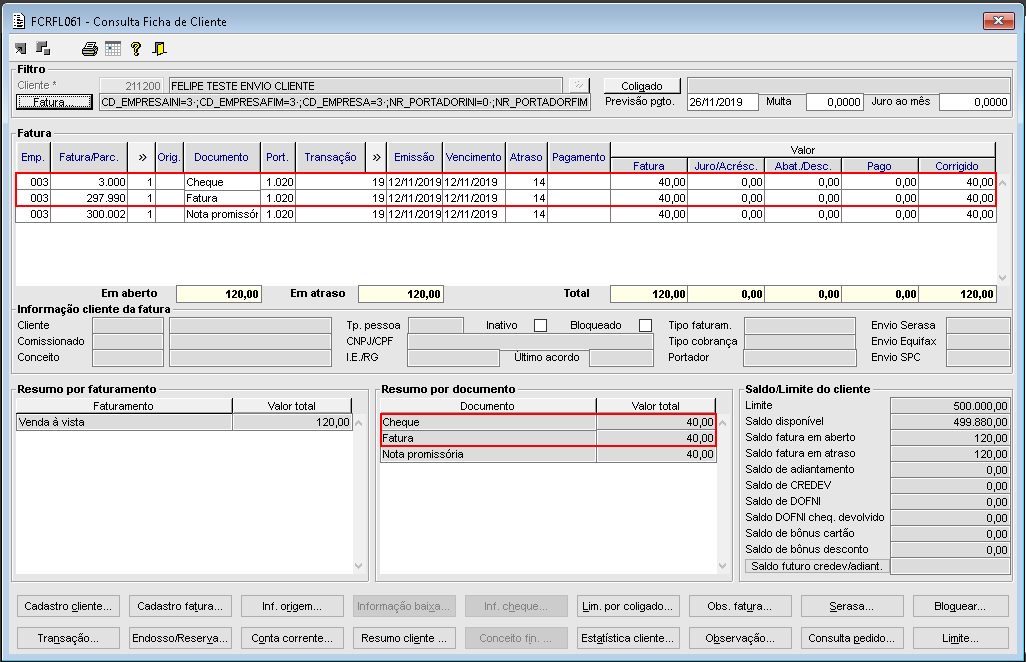
Task: Sort by Vencimento column header
Action: (x=474, y=157)
